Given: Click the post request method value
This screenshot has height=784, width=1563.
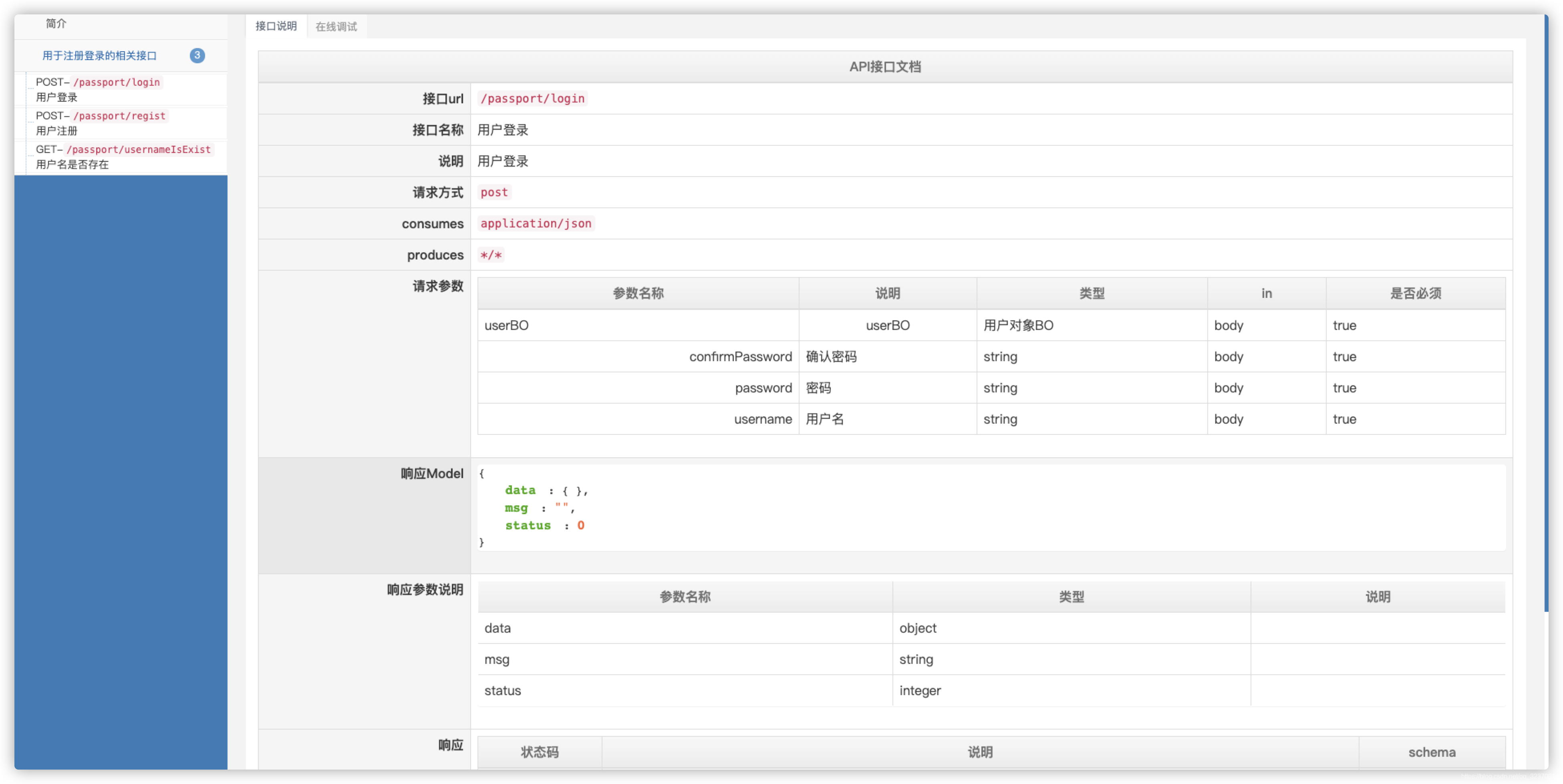Looking at the screenshot, I should pyautogui.click(x=494, y=192).
